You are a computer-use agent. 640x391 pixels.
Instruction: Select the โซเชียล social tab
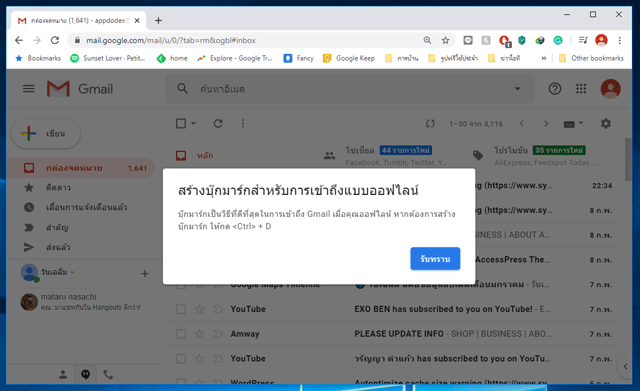(388, 156)
